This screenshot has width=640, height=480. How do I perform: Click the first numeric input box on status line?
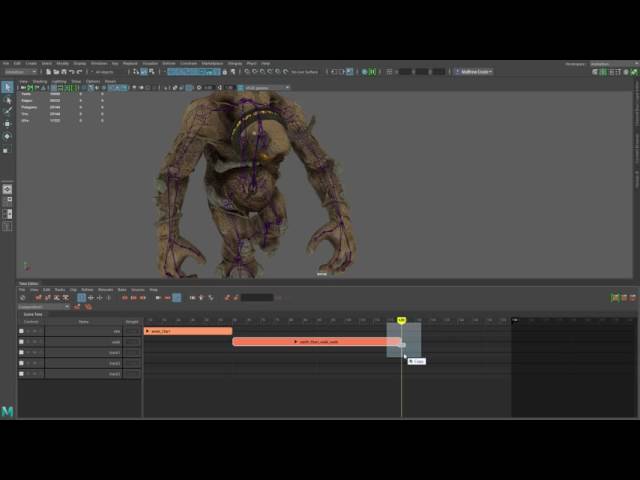tap(405, 72)
